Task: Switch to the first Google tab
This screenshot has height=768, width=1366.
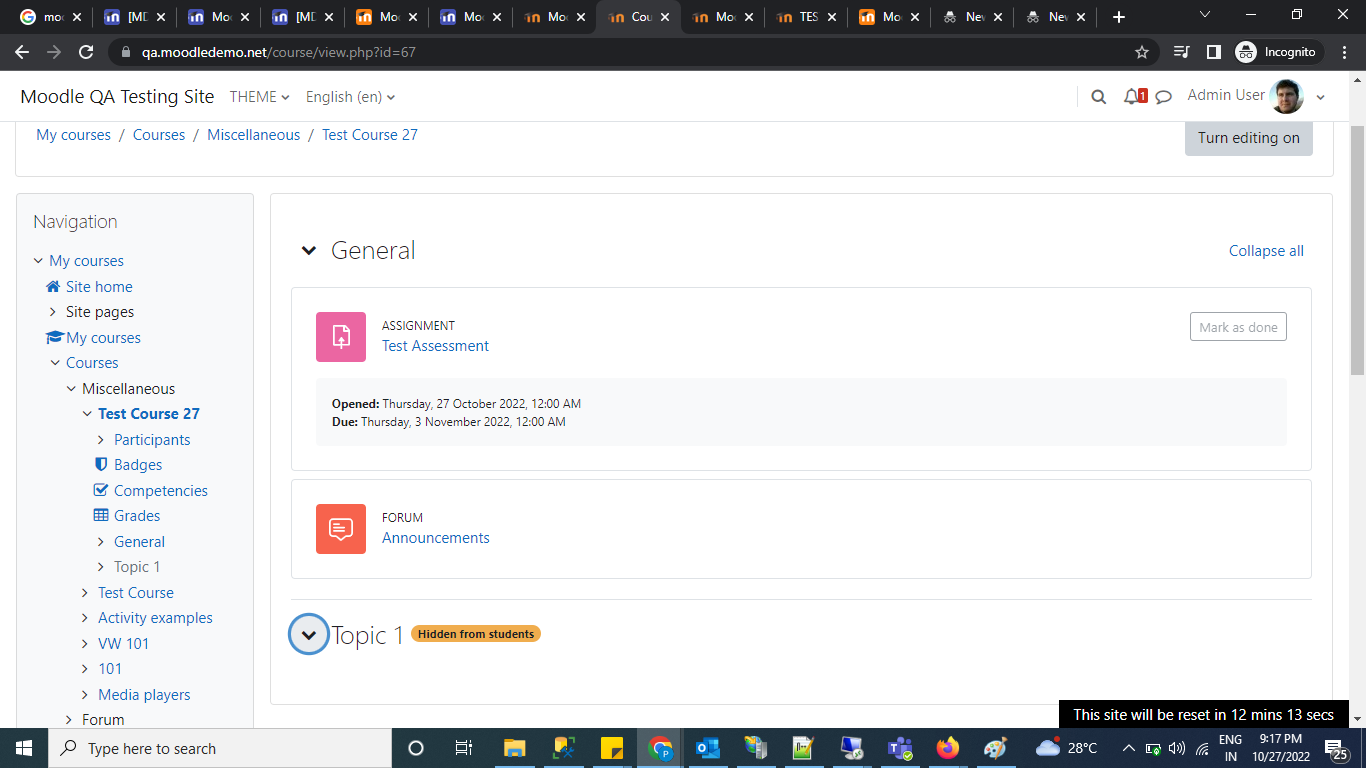Action: [x=50, y=17]
